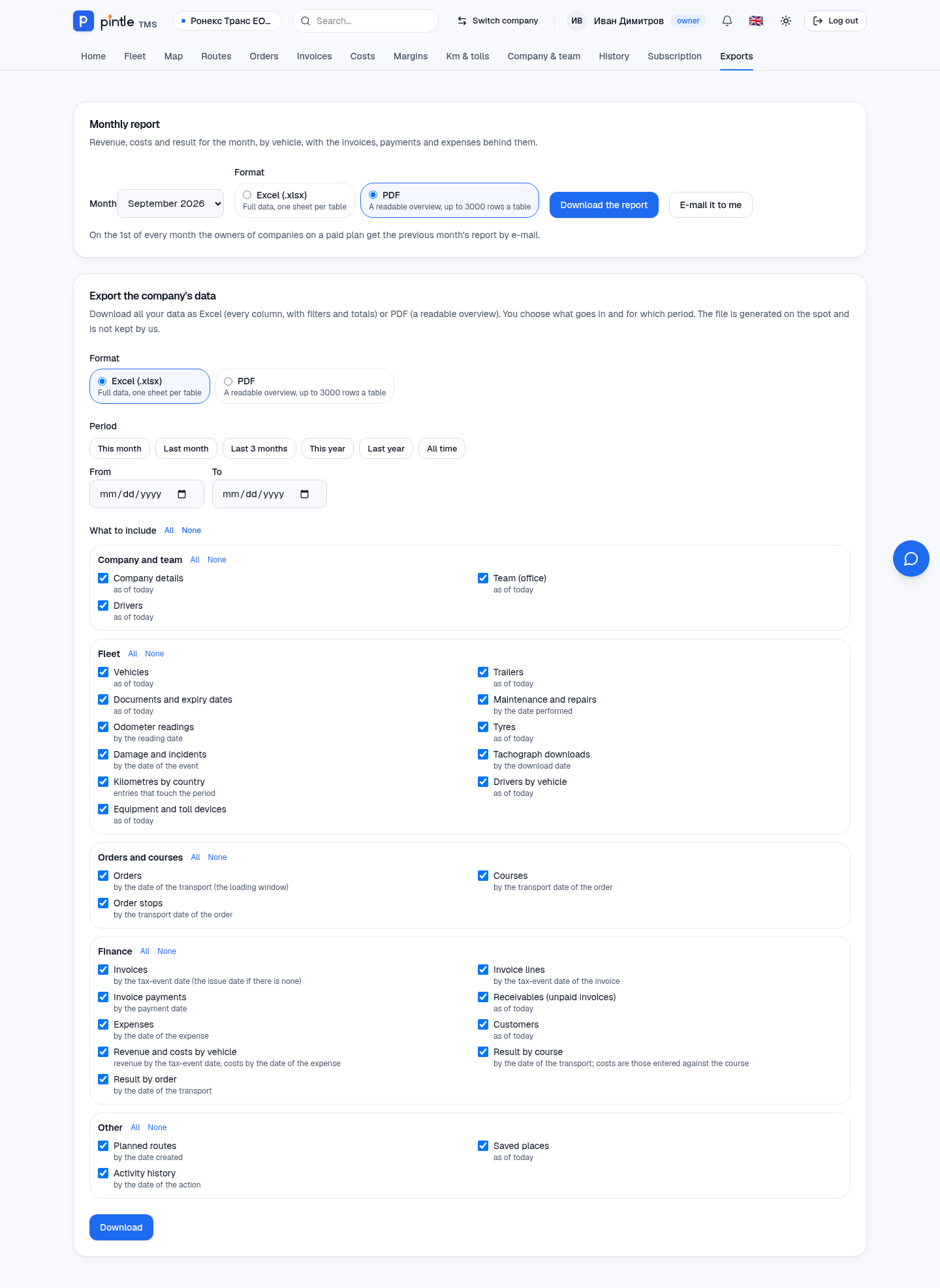Open the To date calendar picker icon
The height and width of the screenshot is (1288, 940).
(305, 494)
